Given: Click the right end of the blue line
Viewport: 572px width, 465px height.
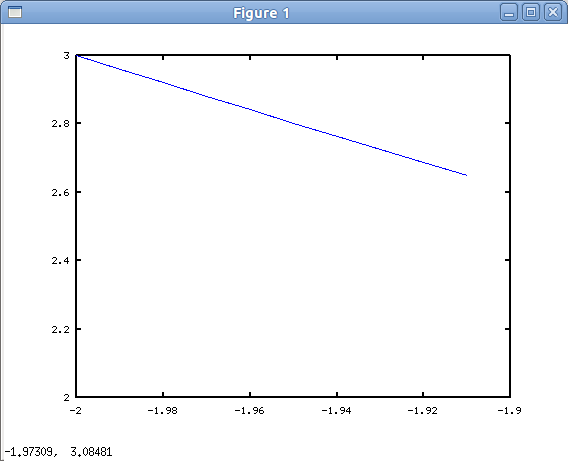Looking at the screenshot, I should (x=466, y=175).
